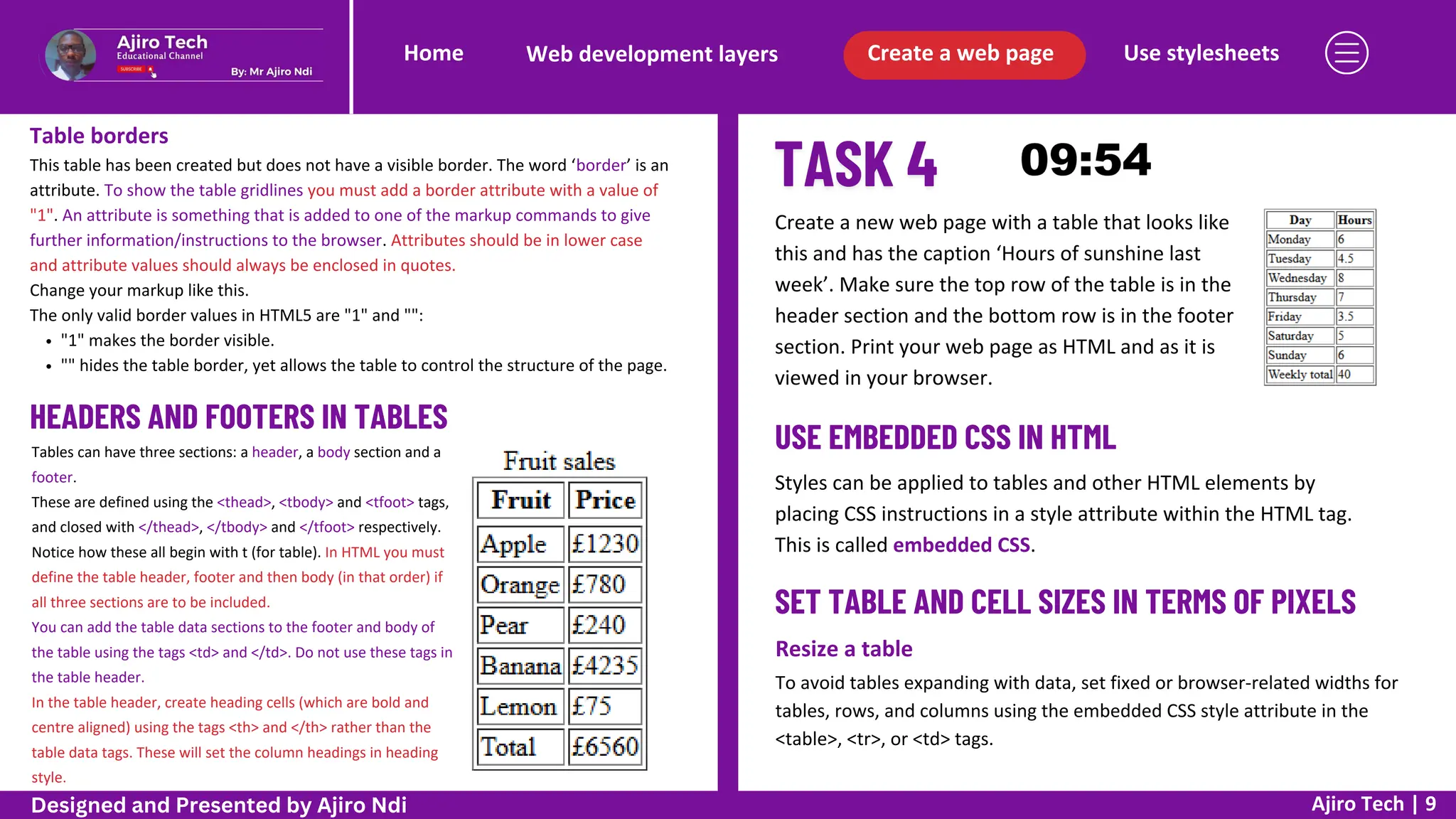Open Web development layers section
Screen dimensions: 1456x819
click(x=651, y=54)
